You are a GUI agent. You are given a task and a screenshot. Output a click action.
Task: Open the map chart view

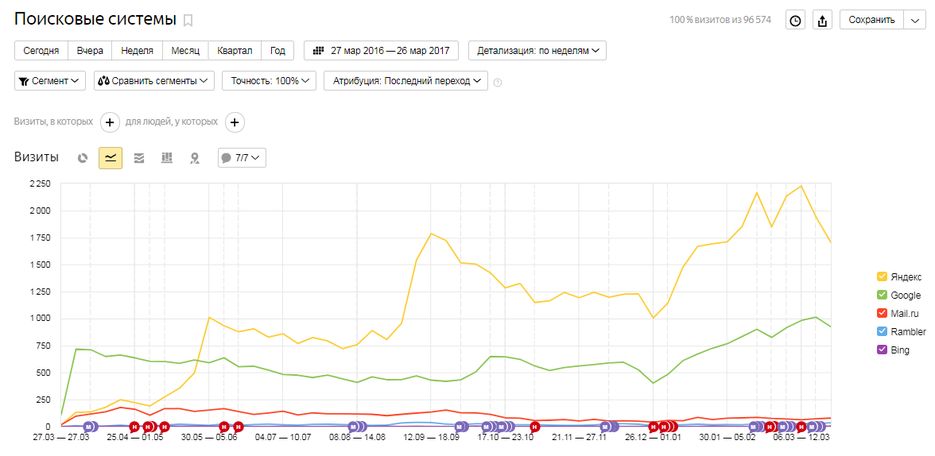(x=195, y=158)
